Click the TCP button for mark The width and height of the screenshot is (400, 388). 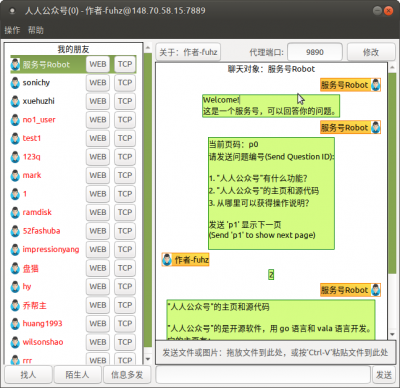[125, 175]
